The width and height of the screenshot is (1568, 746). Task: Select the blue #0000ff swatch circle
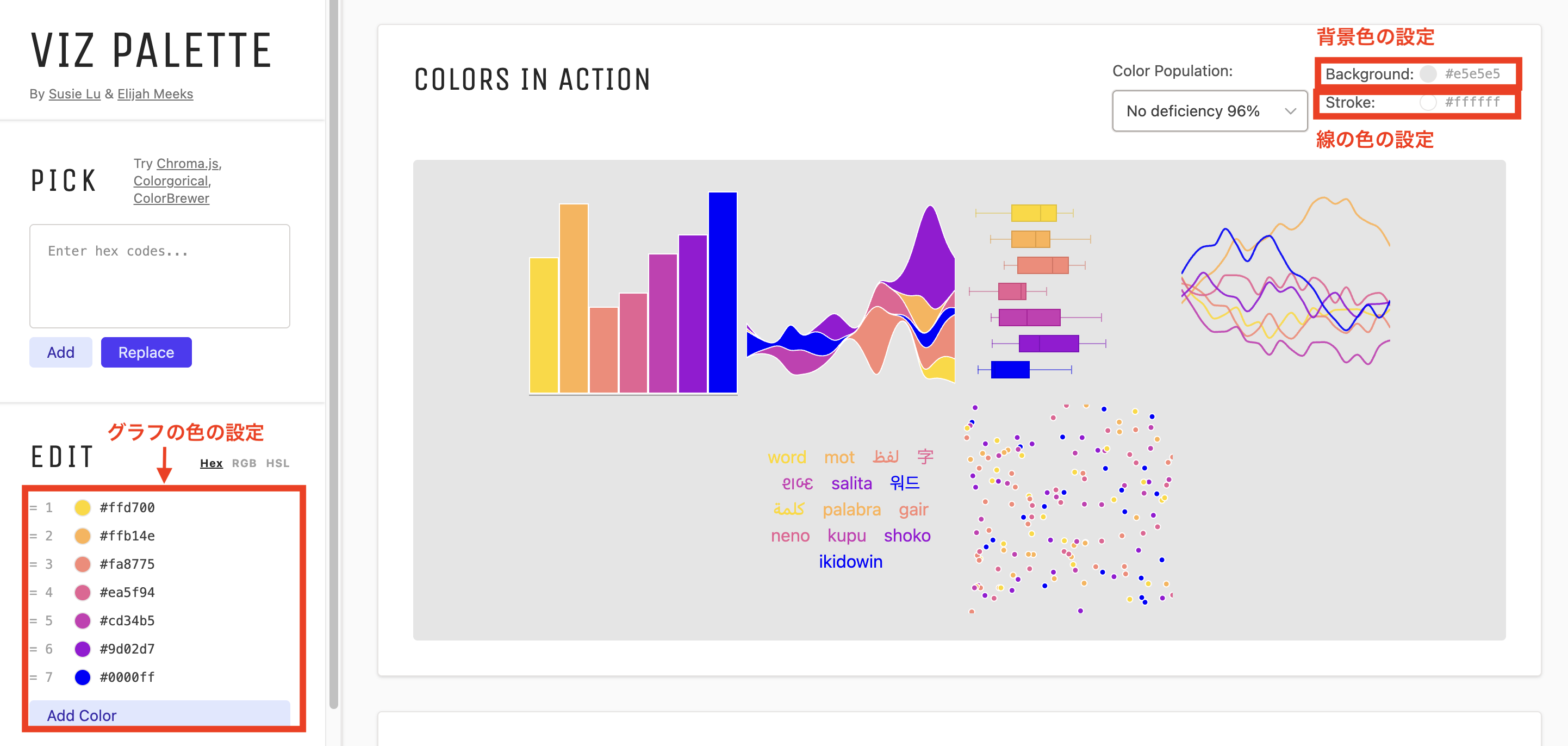pos(82,677)
